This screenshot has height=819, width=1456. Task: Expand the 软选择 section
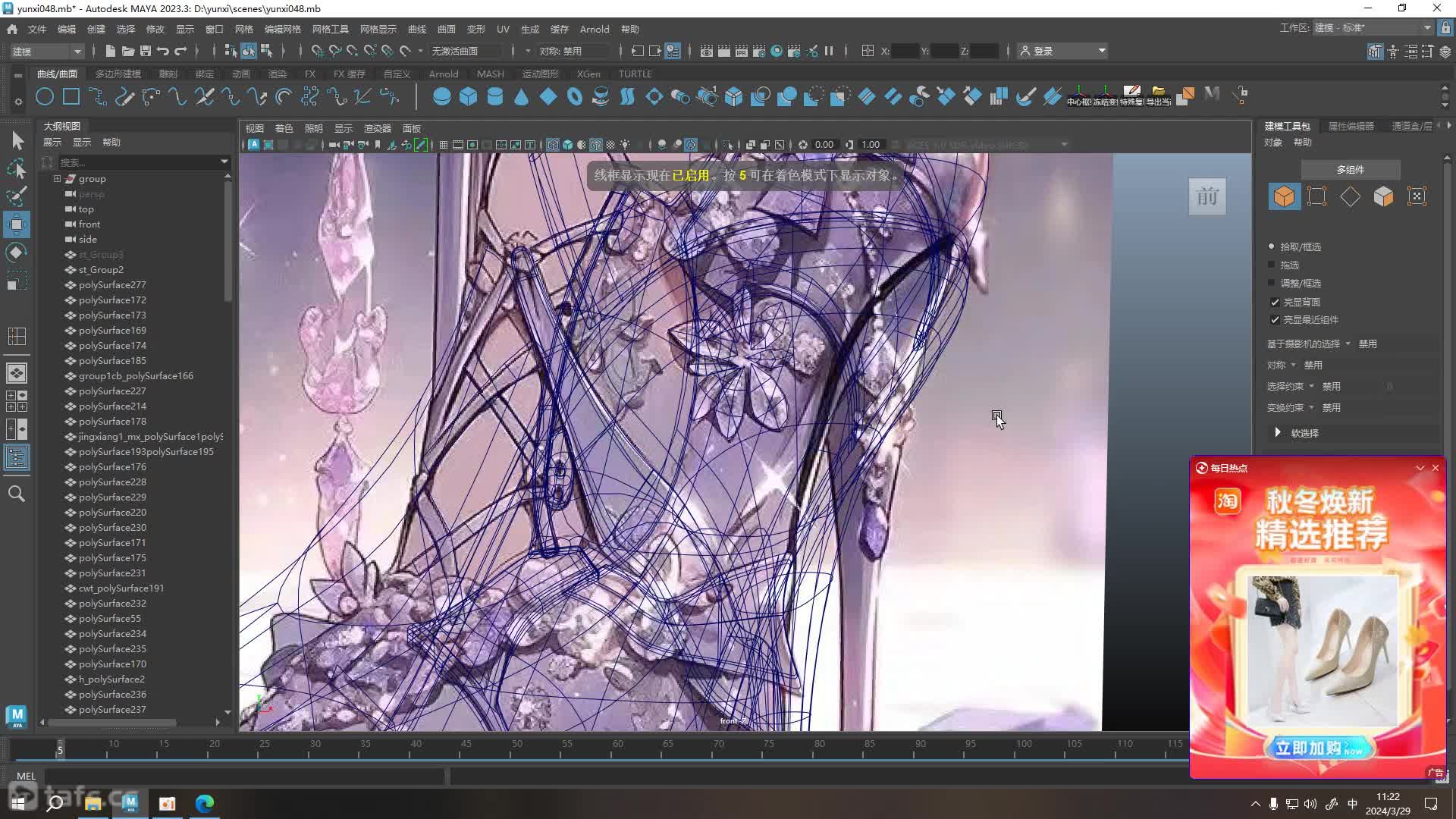[x=1278, y=432]
